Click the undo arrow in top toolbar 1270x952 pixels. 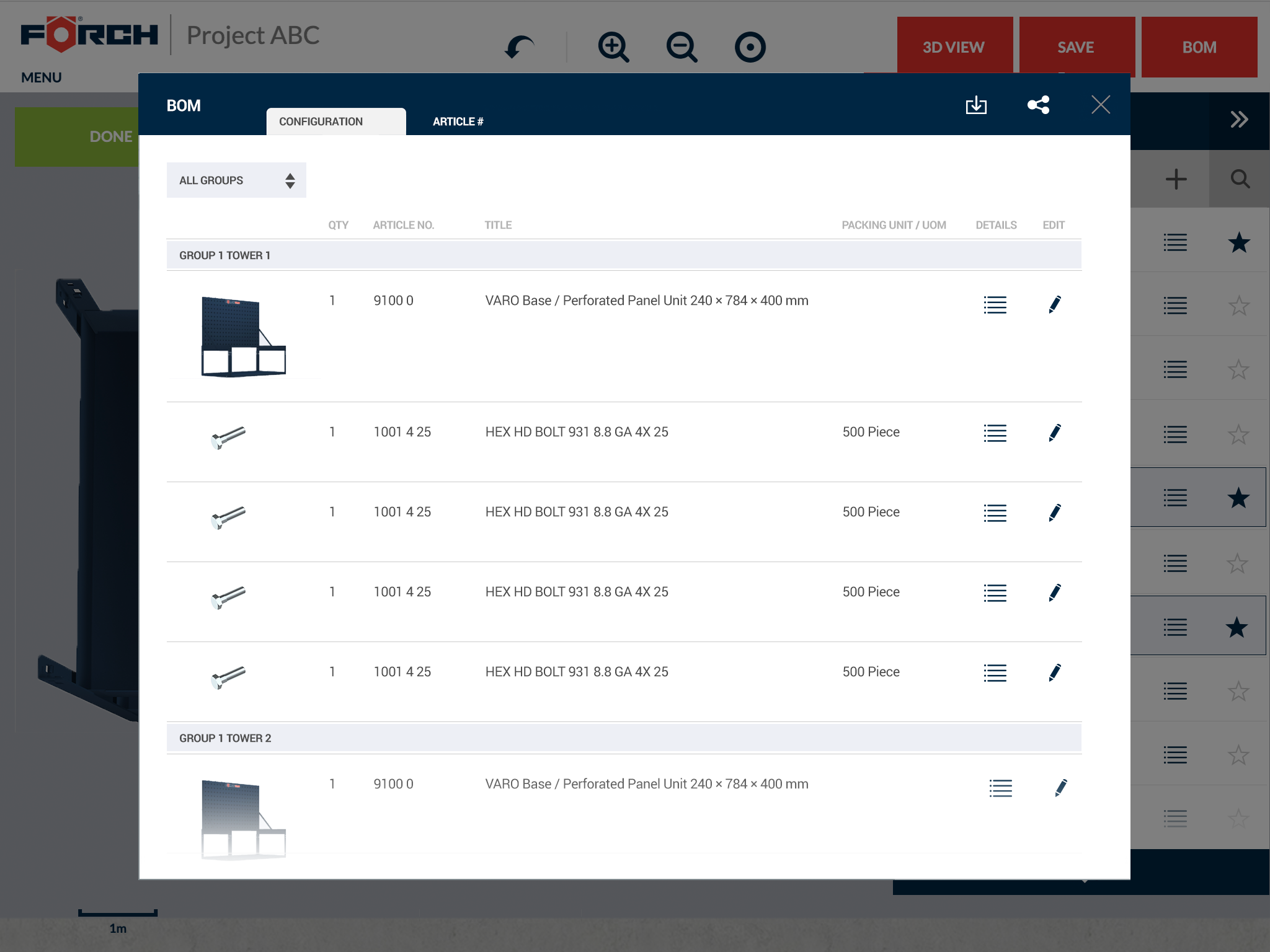click(x=519, y=47)
